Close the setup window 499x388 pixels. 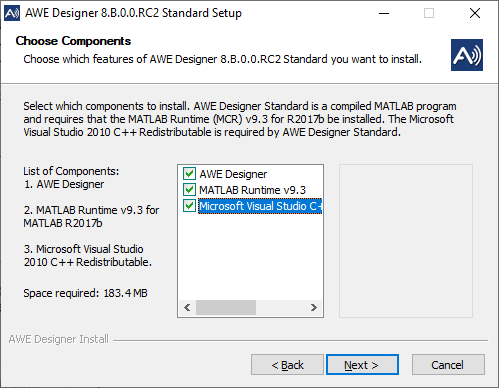(x=475, y=13)
